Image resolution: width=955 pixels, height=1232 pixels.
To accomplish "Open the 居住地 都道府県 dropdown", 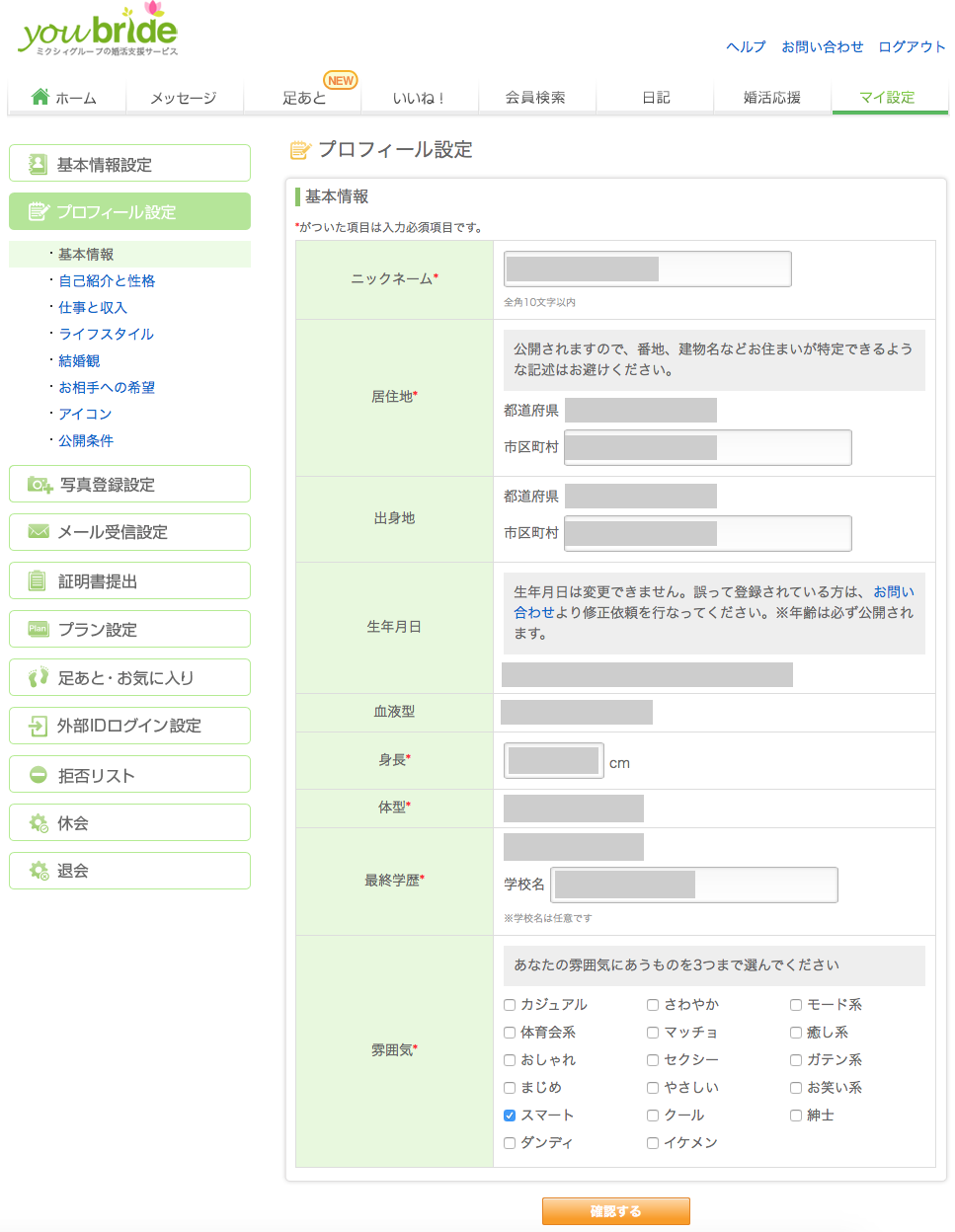I will (x=640, y=411).
